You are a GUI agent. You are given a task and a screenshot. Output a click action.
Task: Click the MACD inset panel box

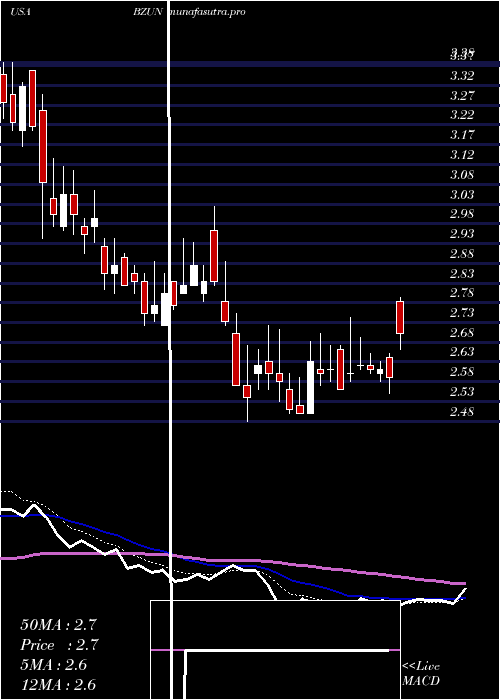(x=275, y=650)
